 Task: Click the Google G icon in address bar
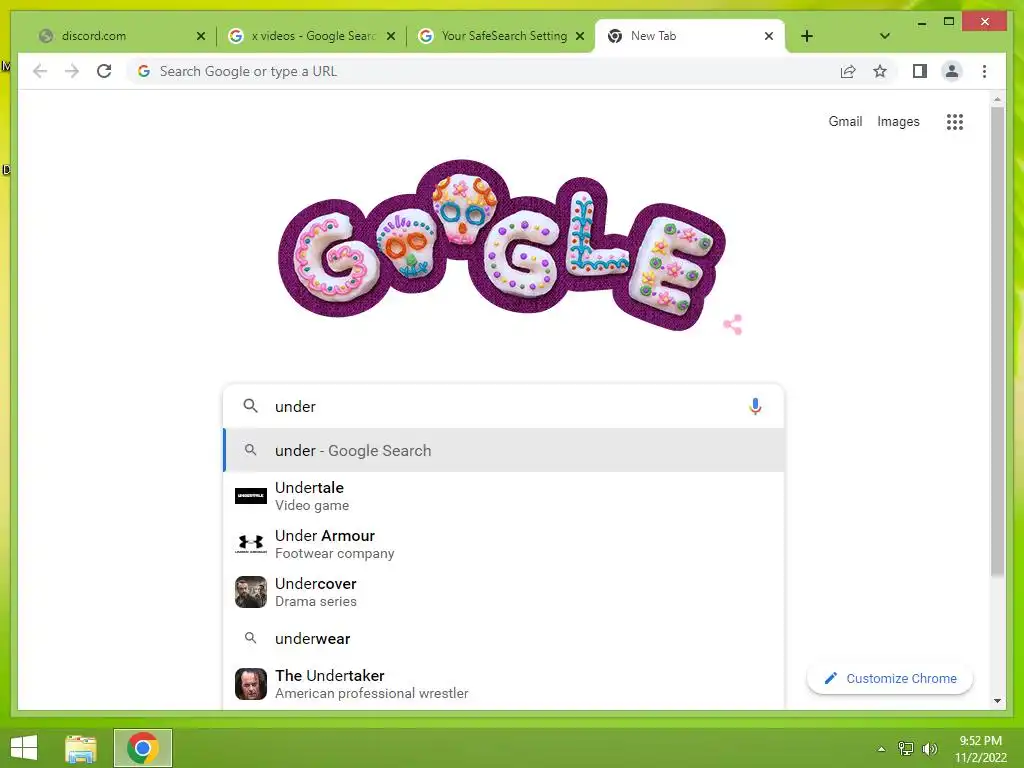pyautogui.click(x=144, y=71)
